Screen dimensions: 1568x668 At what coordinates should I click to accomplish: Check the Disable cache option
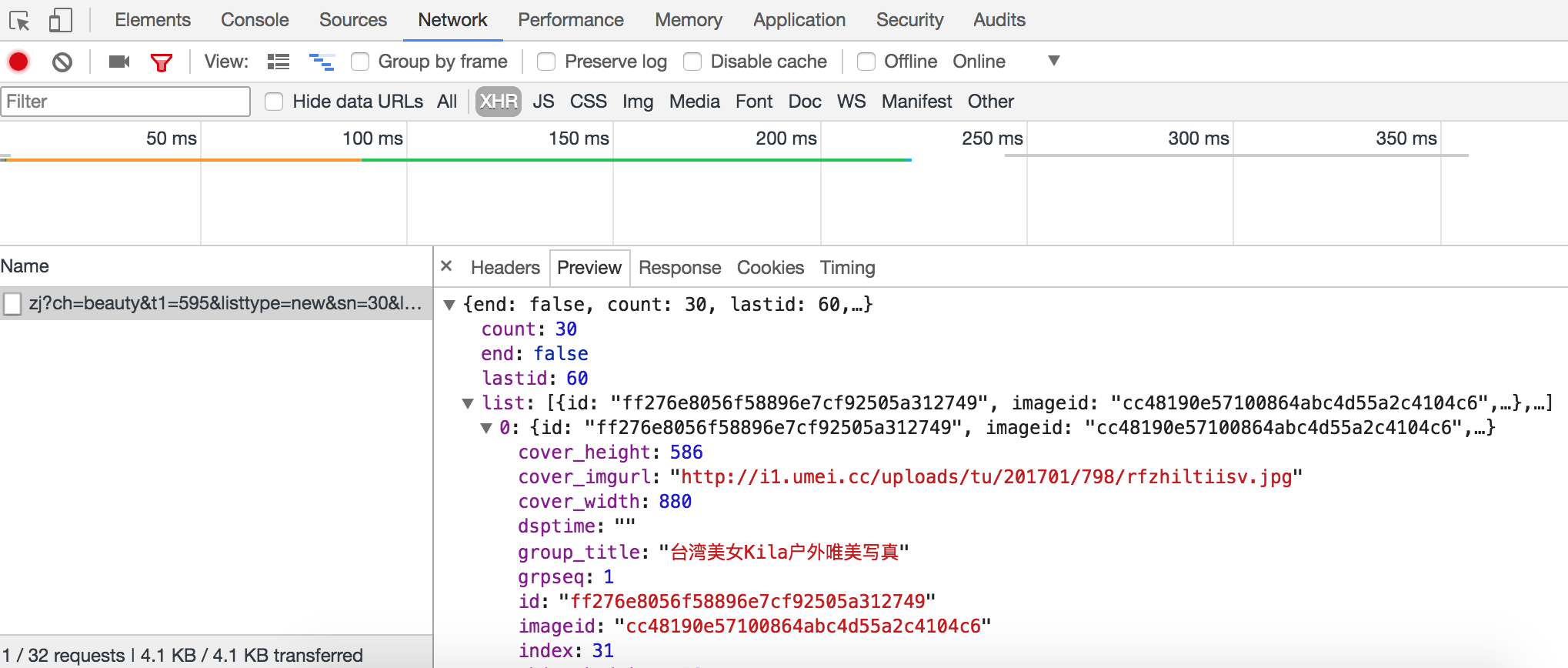692,62
